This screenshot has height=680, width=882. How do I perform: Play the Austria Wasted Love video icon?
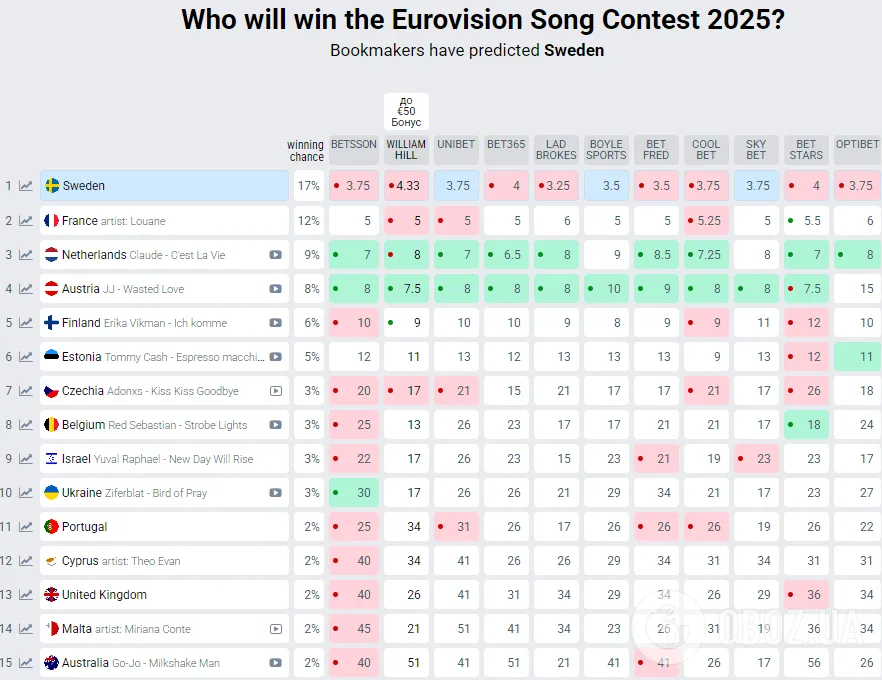click(275, 289)
